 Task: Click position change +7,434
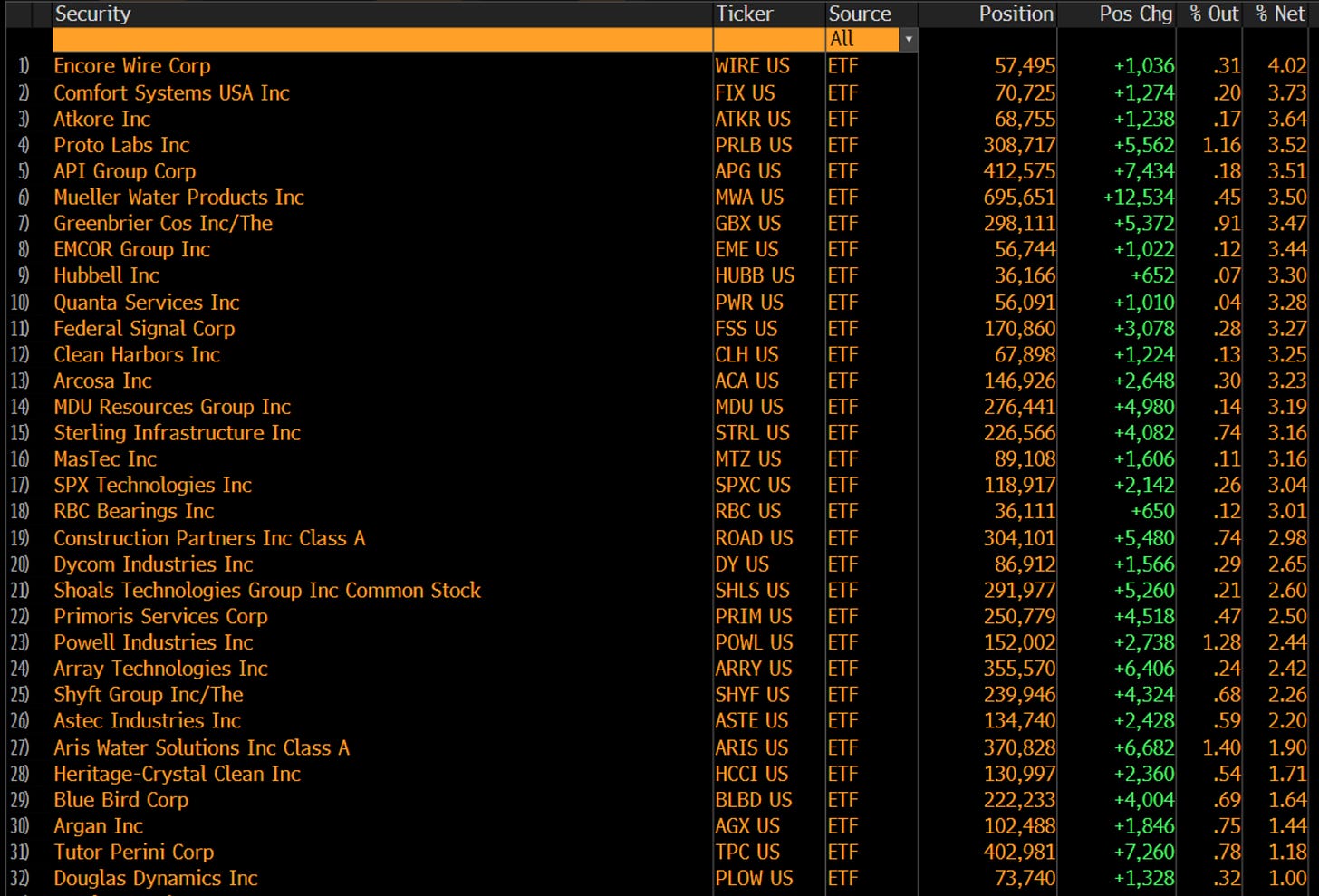point(1144,171)
